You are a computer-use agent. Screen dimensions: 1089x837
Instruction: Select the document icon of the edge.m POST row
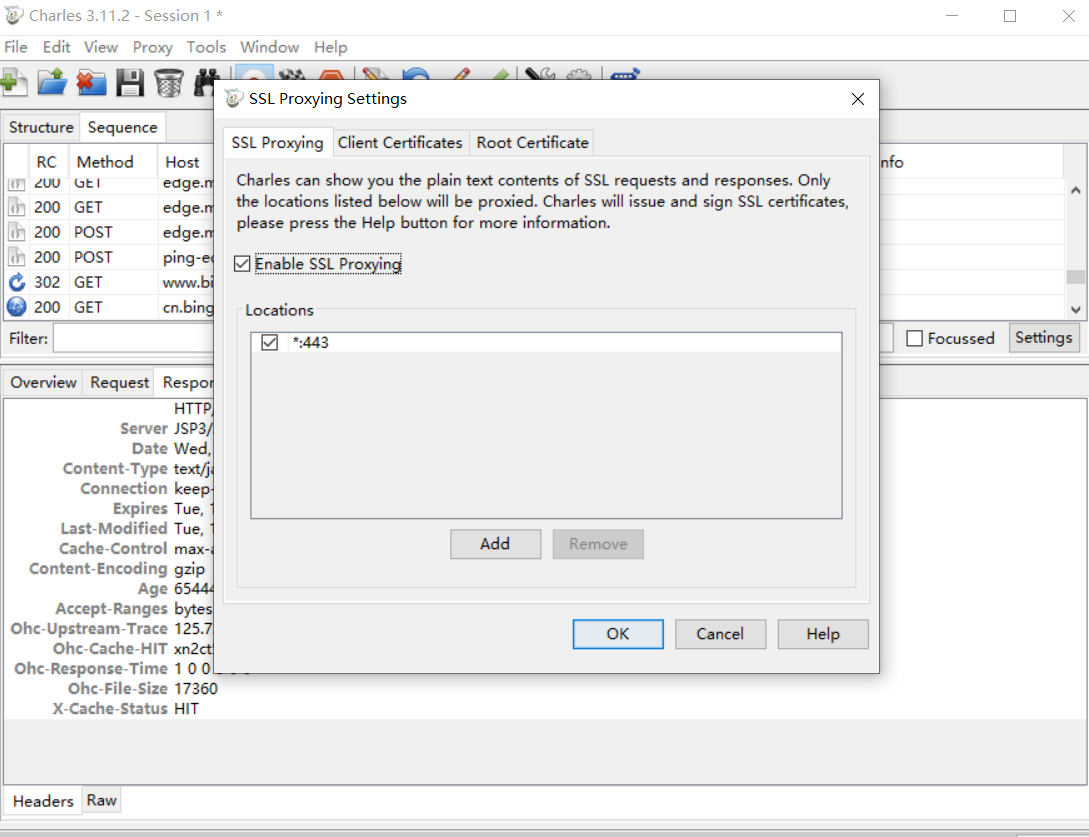click(17, 232)
